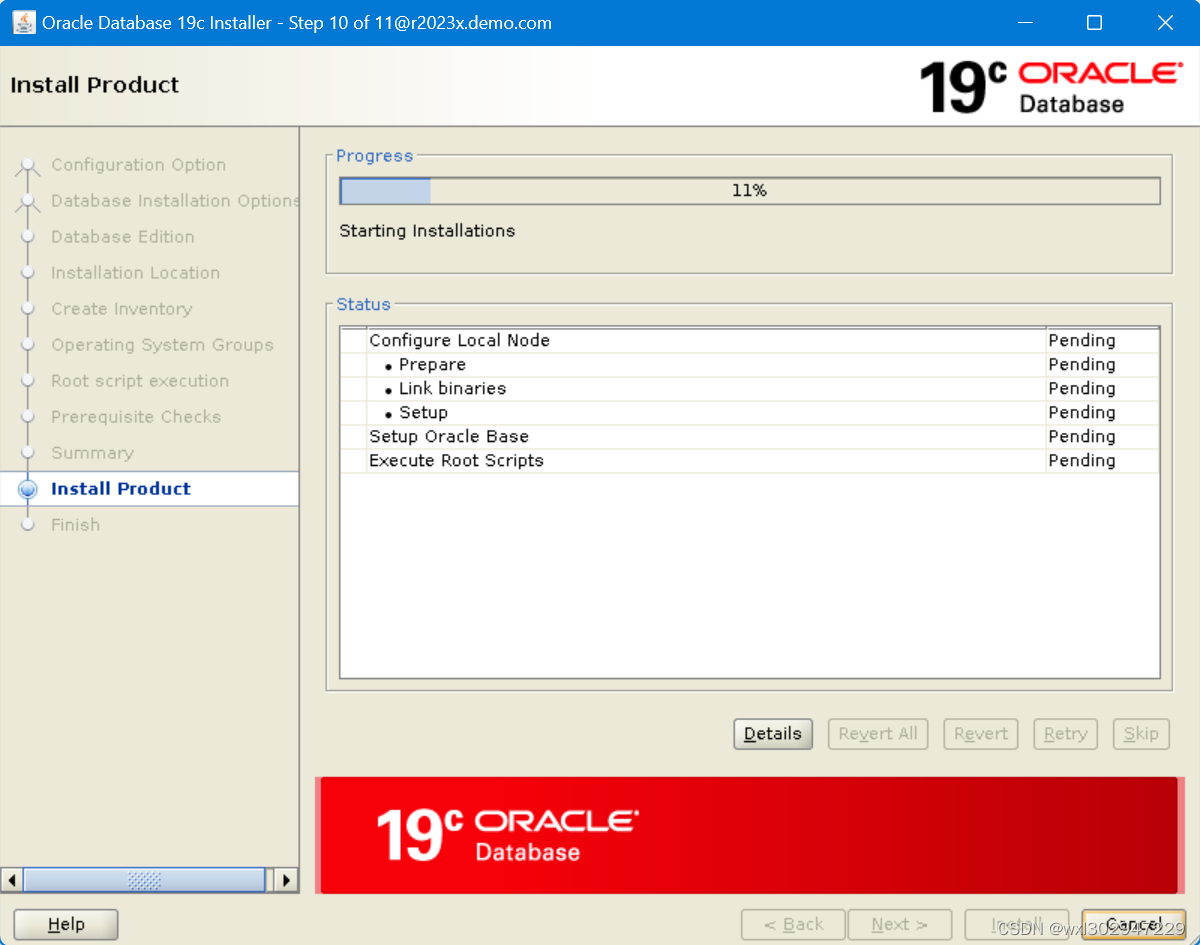
Task: Open the Help button
Action: 66,925
